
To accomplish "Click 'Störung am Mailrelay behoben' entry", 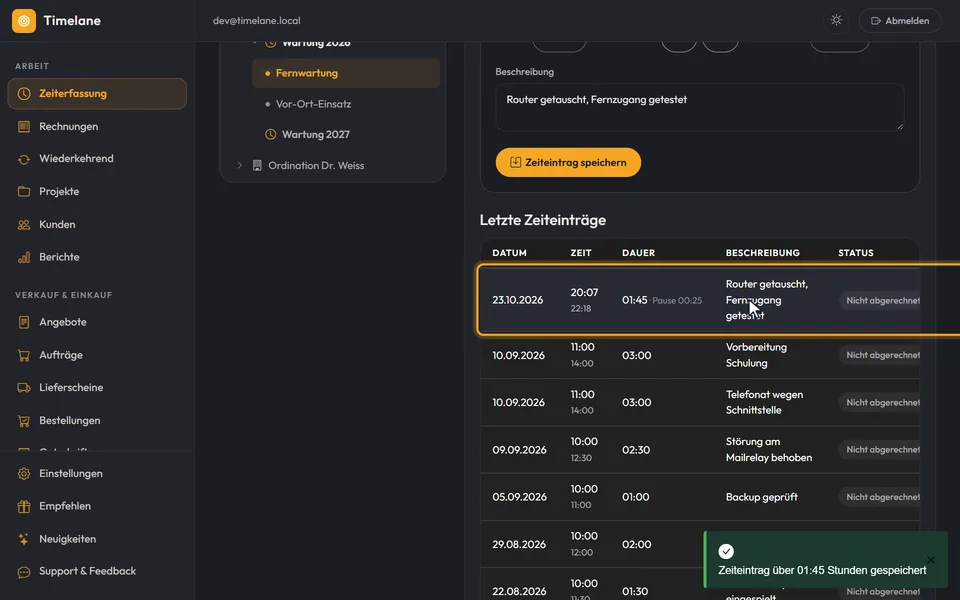I will tap(769, 449).
